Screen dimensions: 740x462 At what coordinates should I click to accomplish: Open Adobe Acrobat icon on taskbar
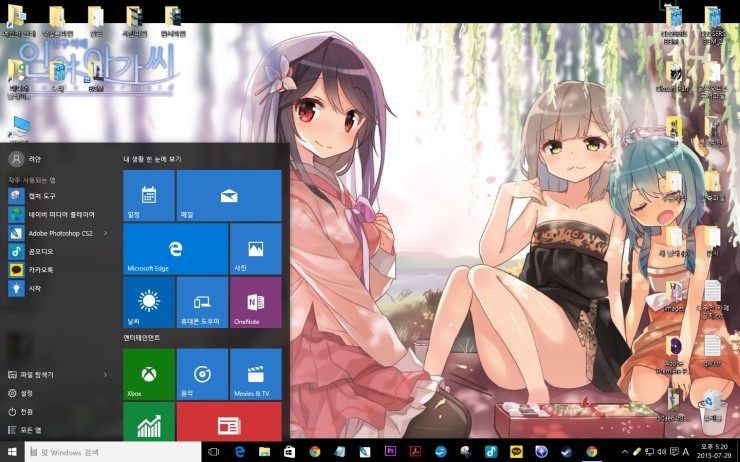[x=415, y=452]
